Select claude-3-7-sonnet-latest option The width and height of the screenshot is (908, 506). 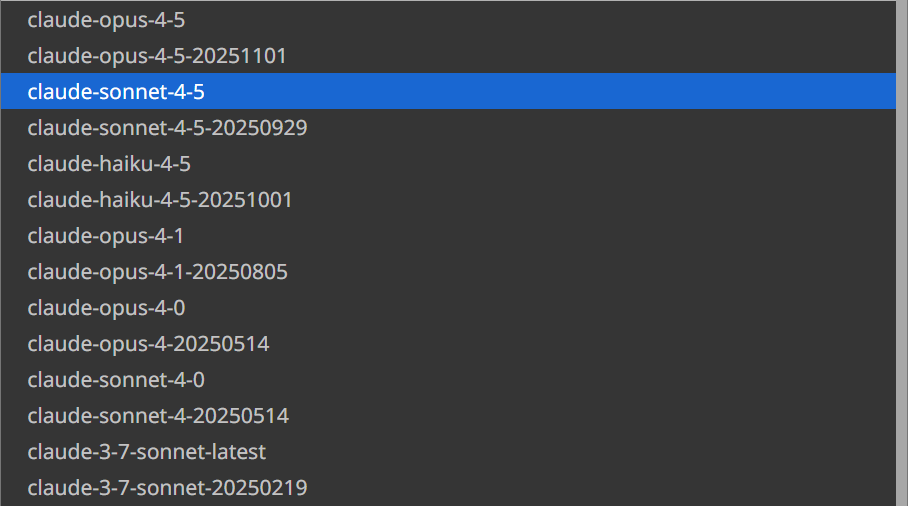point(146,451)
